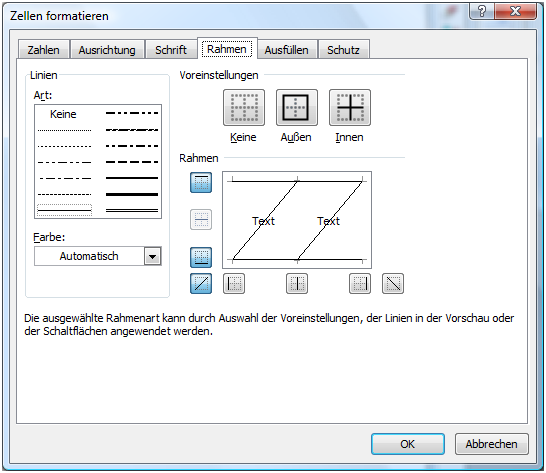Click the Abbrechen button
Viewport: 546px width, 473px height.
(491, 444)
